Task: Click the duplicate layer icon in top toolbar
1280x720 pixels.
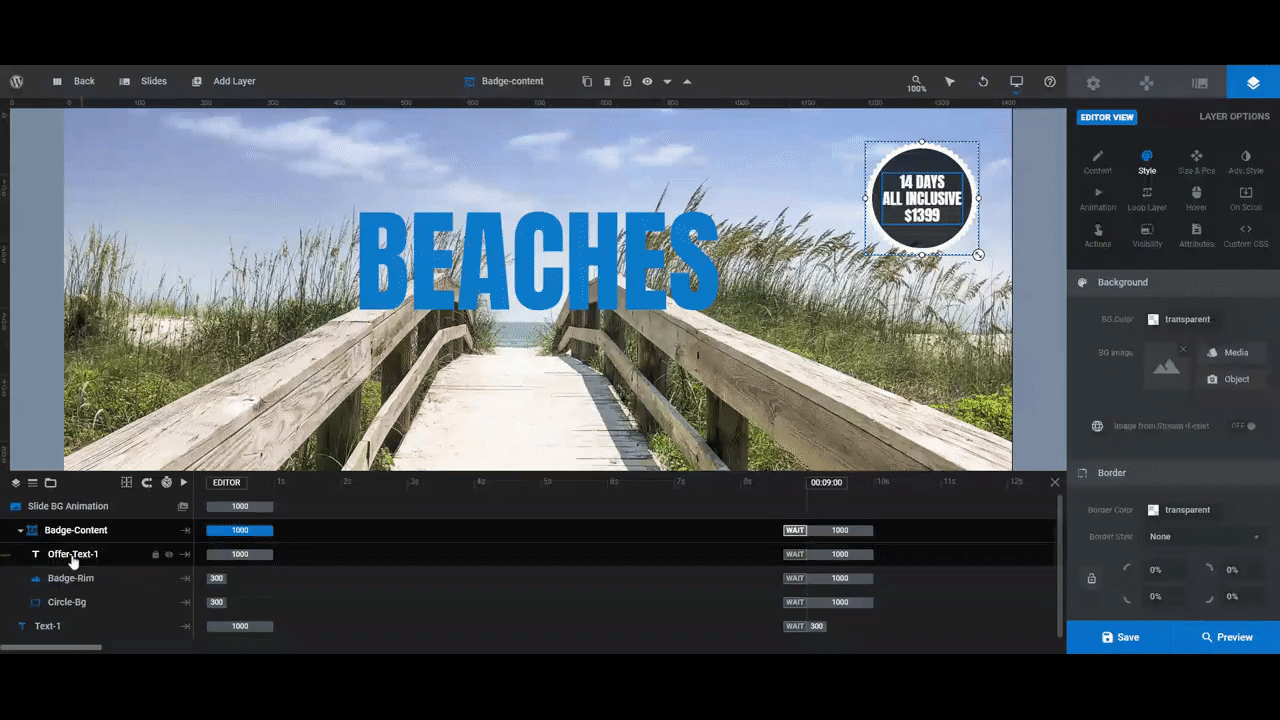Action: [587, 82]
